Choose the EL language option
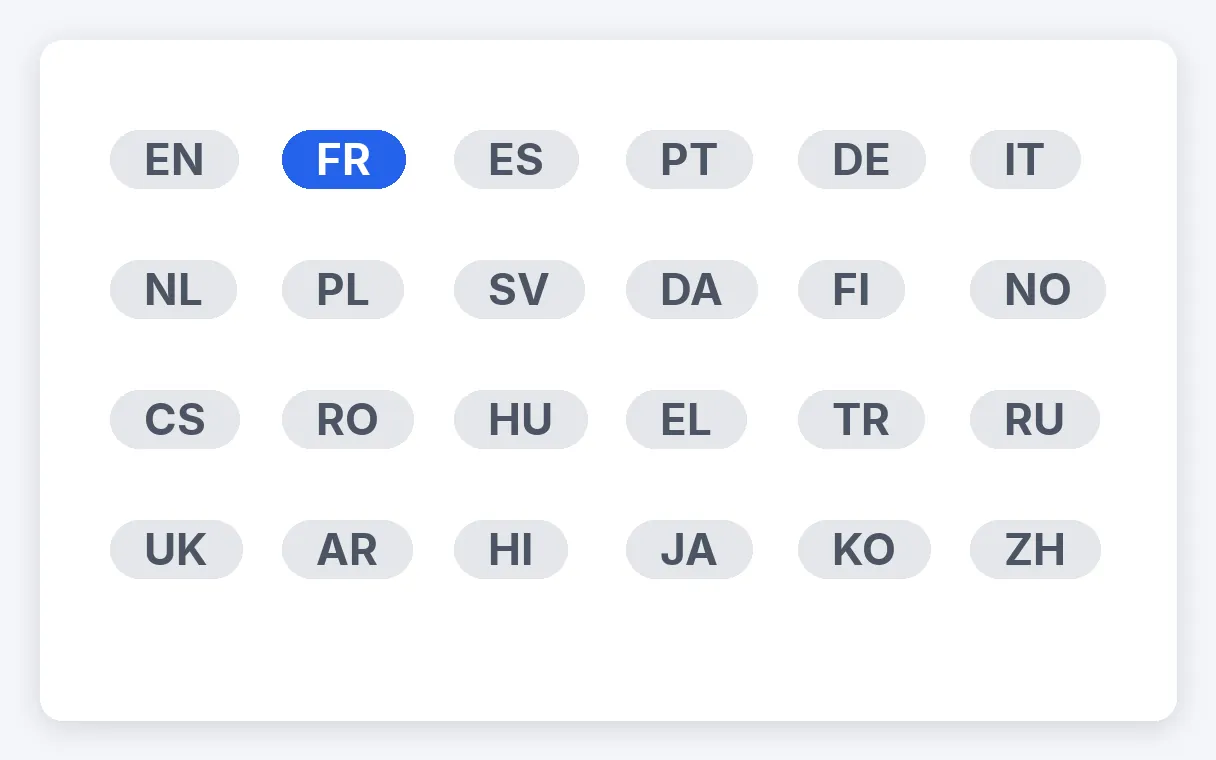Screen dimensions: 1216x760 point(686,419)
